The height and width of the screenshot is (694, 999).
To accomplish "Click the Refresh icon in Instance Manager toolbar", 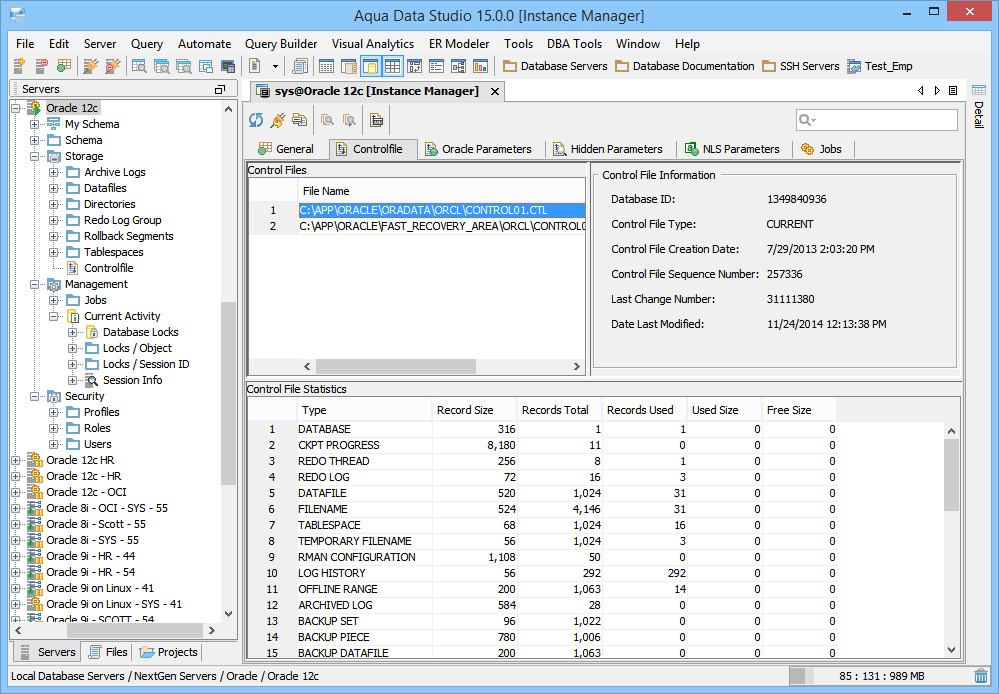I will pyautogui.click(x=257, y=120).
